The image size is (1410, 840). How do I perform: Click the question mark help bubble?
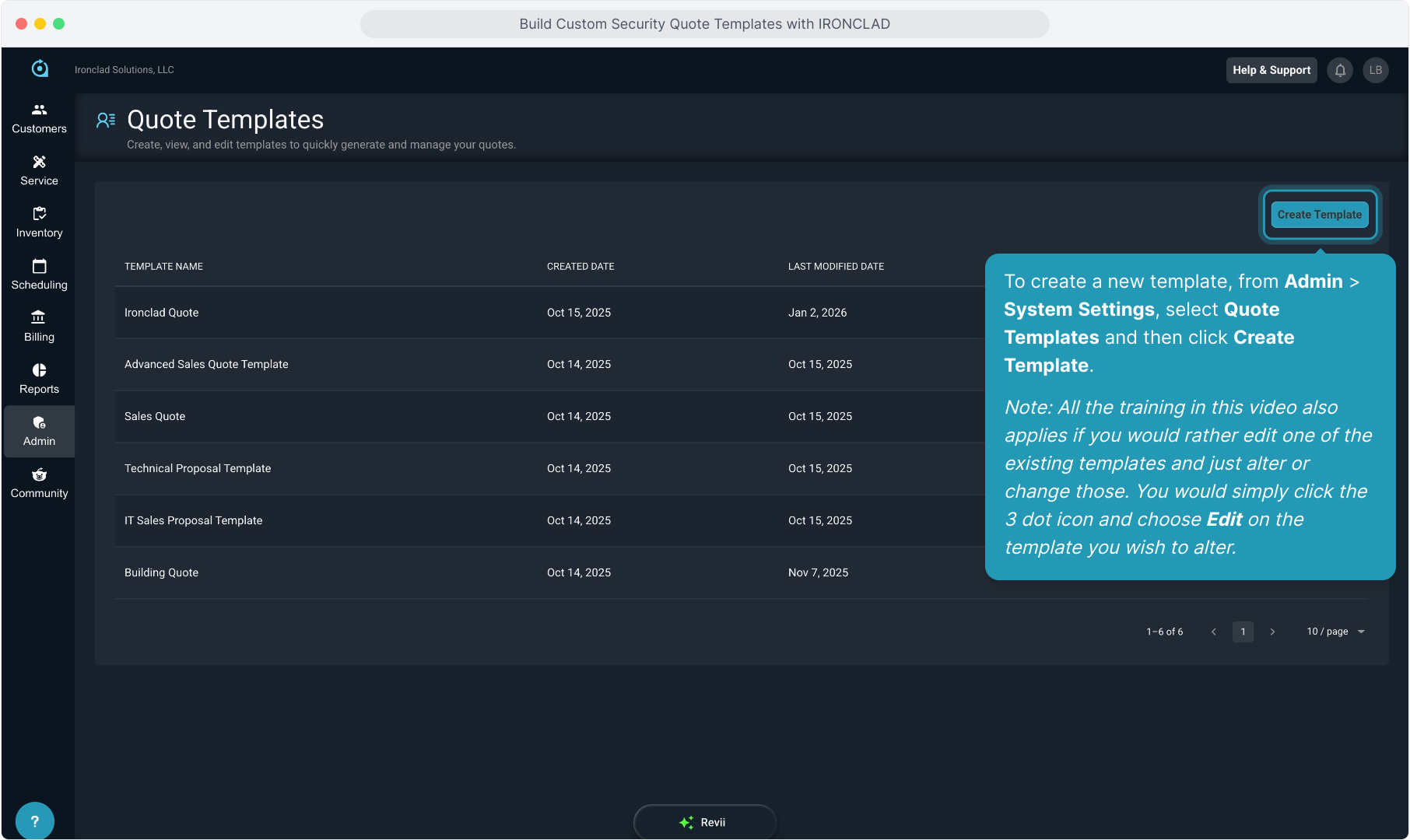pyautogui.click(x=34, y=821)
